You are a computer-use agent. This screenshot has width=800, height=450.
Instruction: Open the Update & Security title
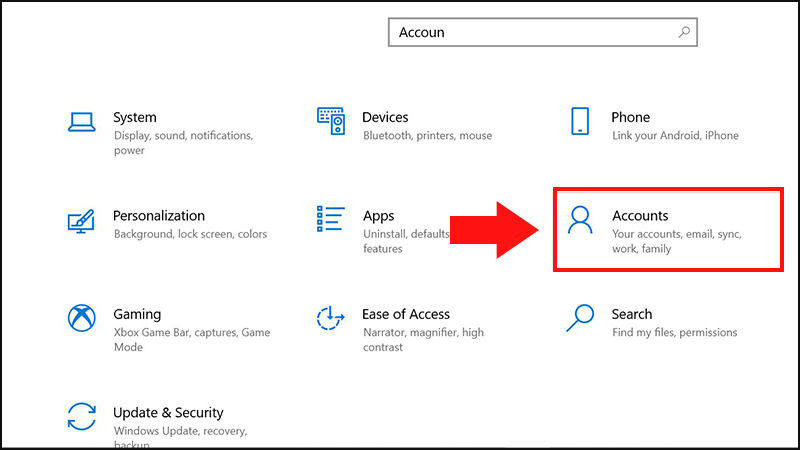pos(168,413)
